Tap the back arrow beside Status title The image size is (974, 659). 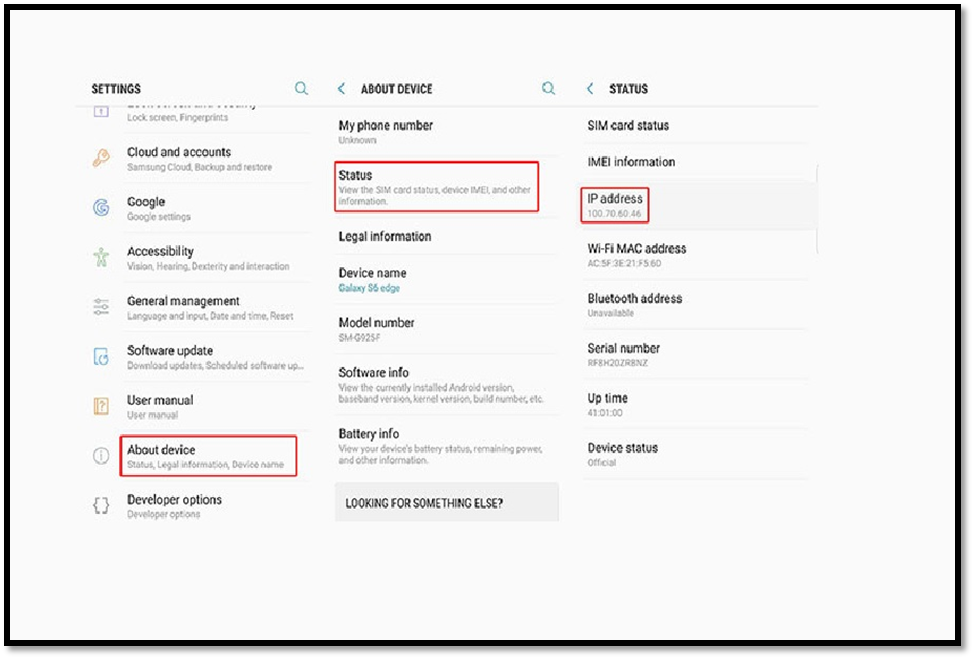[x=590, y=89]
